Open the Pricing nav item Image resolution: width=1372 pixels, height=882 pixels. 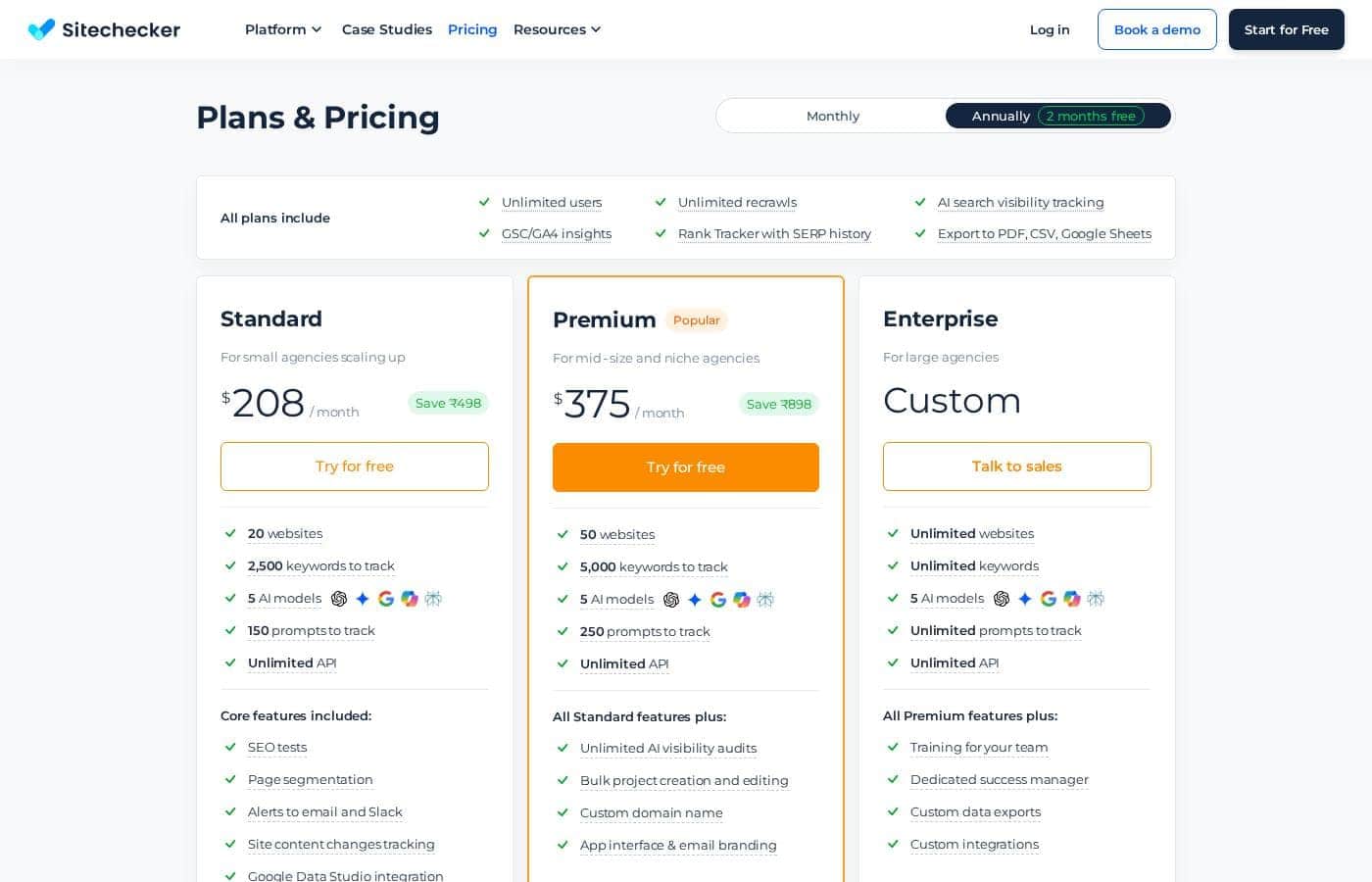[472, 29]
